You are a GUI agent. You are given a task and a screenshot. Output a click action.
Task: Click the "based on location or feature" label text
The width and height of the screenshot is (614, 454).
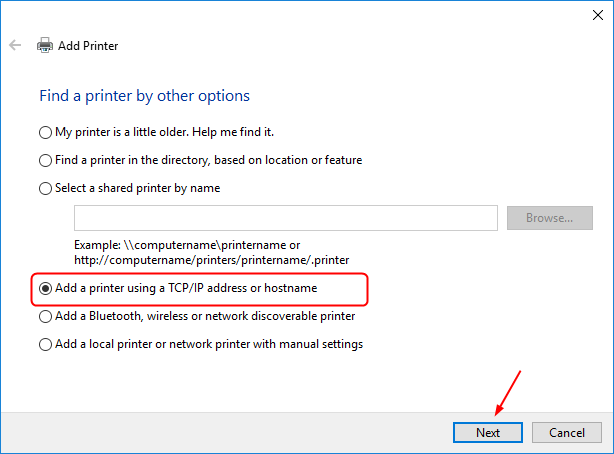point(290,160)
